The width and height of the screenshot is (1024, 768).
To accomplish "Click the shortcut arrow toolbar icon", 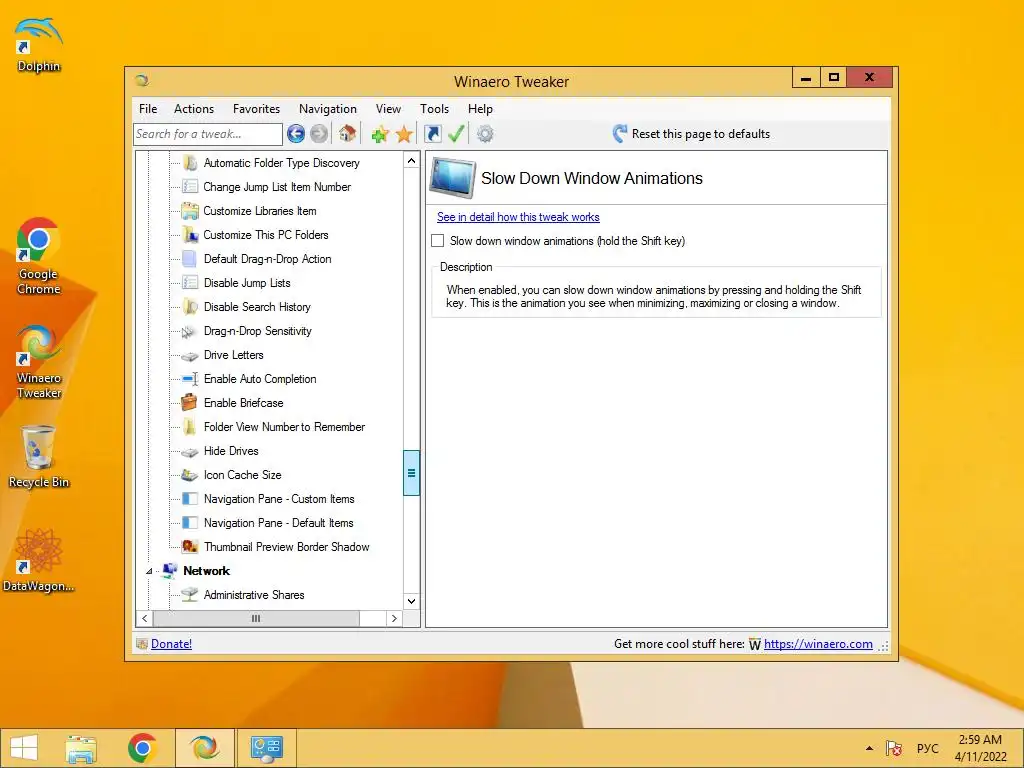I will pyautogui.click(x=432, y=134).
